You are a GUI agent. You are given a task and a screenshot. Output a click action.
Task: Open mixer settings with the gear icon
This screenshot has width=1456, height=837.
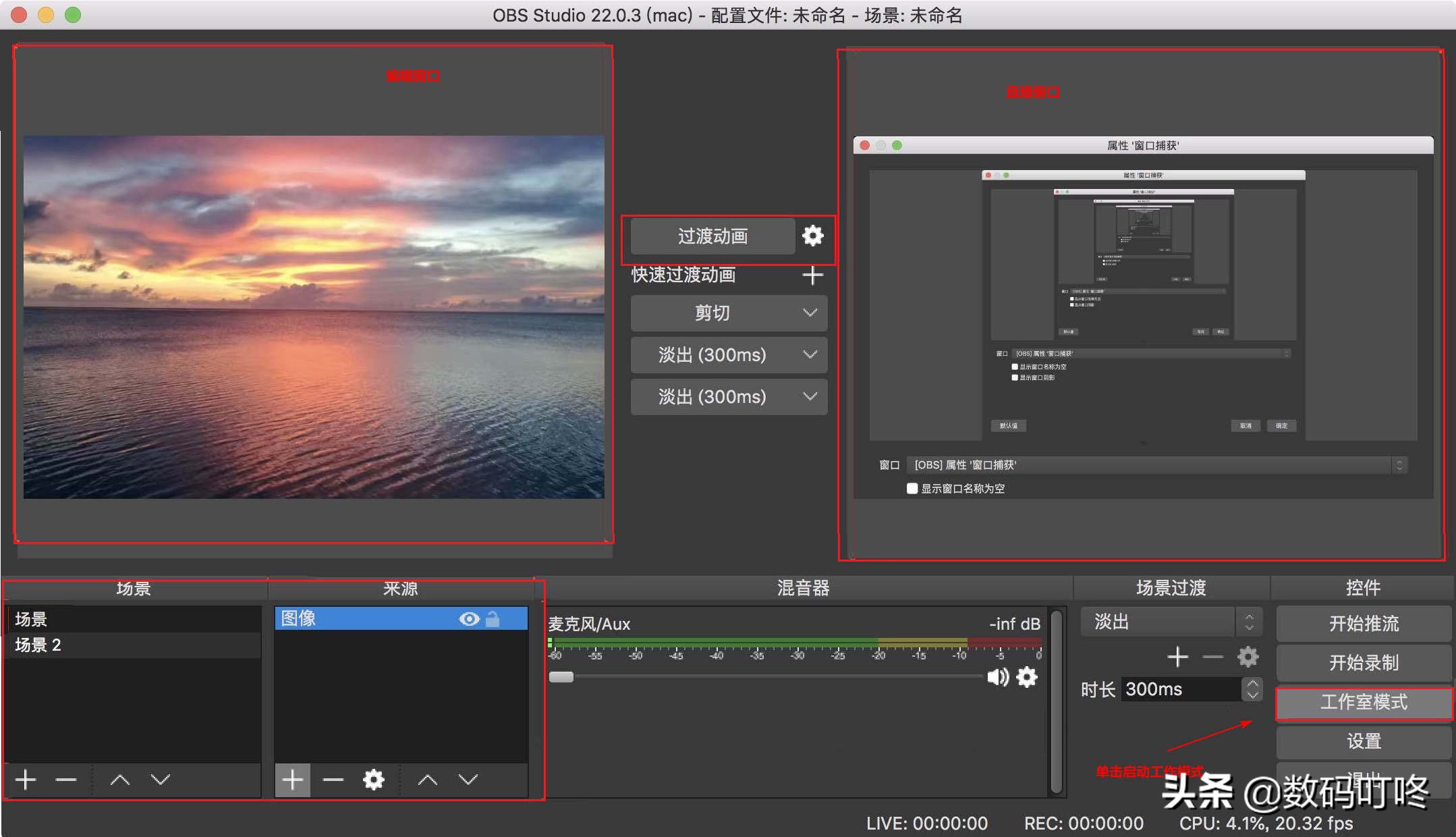point(1027,678)
